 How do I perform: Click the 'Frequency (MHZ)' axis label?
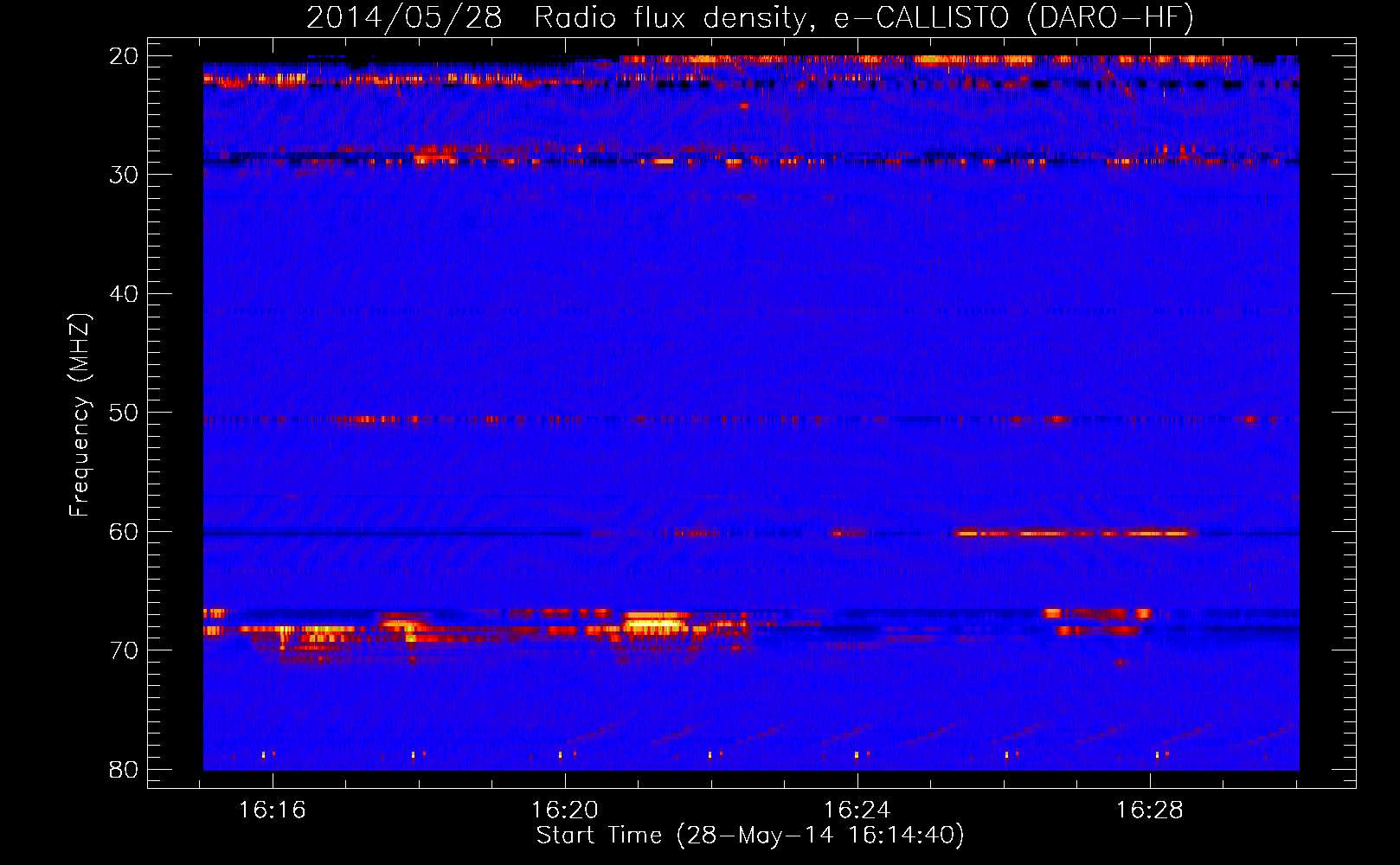coord(80,414)
